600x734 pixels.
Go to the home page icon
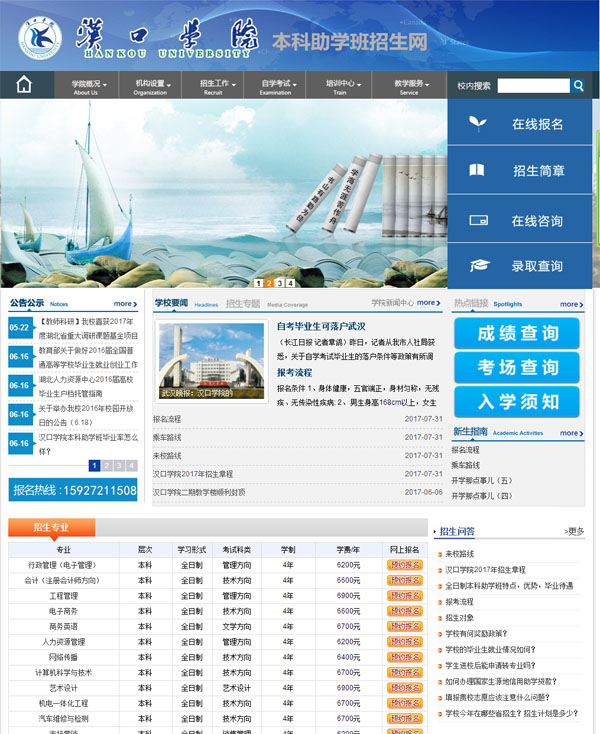click(24, 85)
